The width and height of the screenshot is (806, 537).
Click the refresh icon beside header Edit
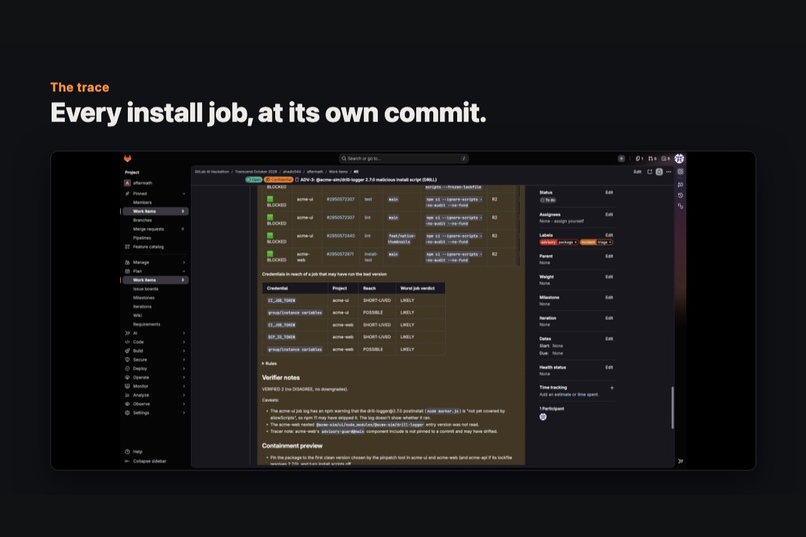[x=650, y=172]
